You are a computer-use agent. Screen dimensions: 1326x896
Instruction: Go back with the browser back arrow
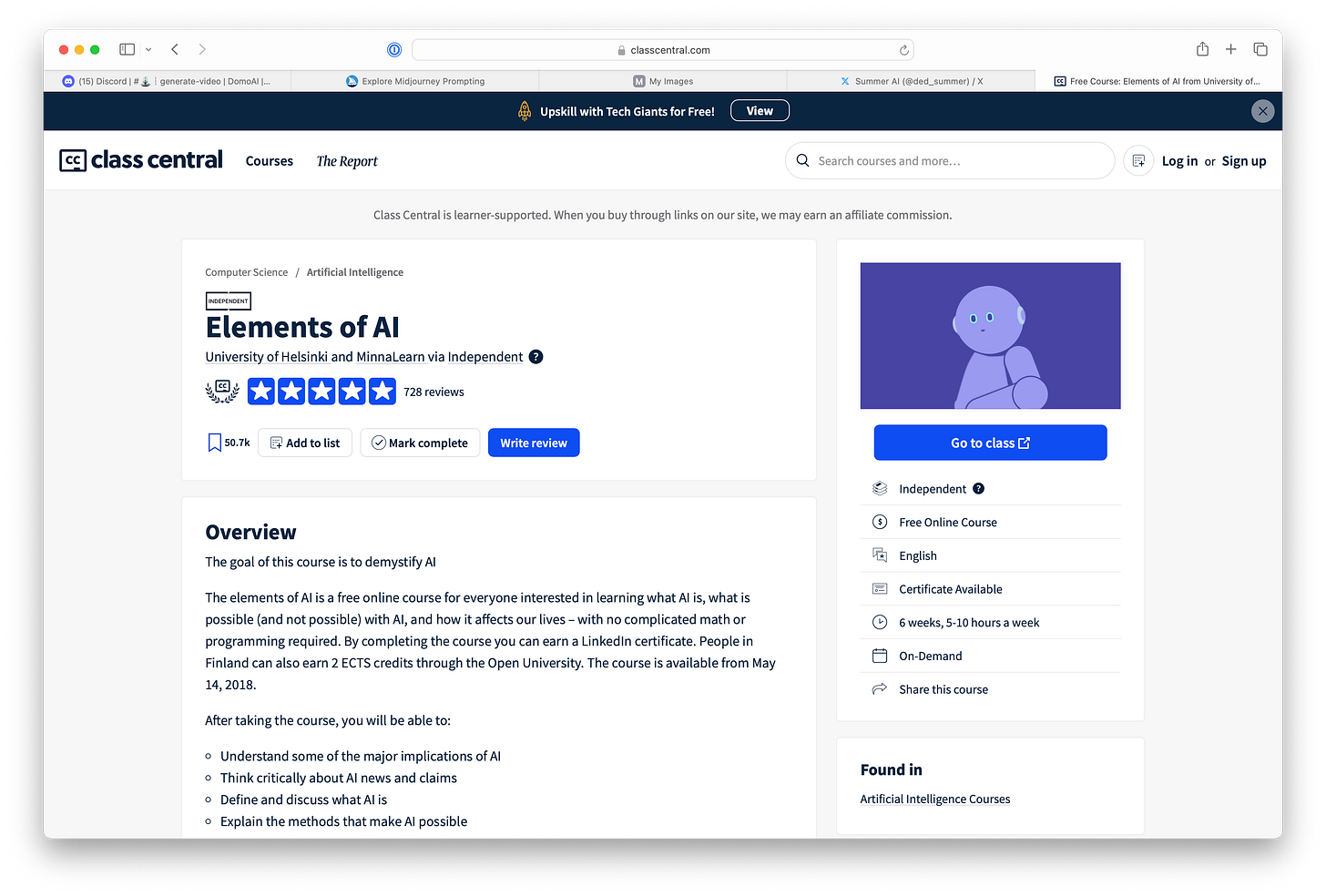175,49
